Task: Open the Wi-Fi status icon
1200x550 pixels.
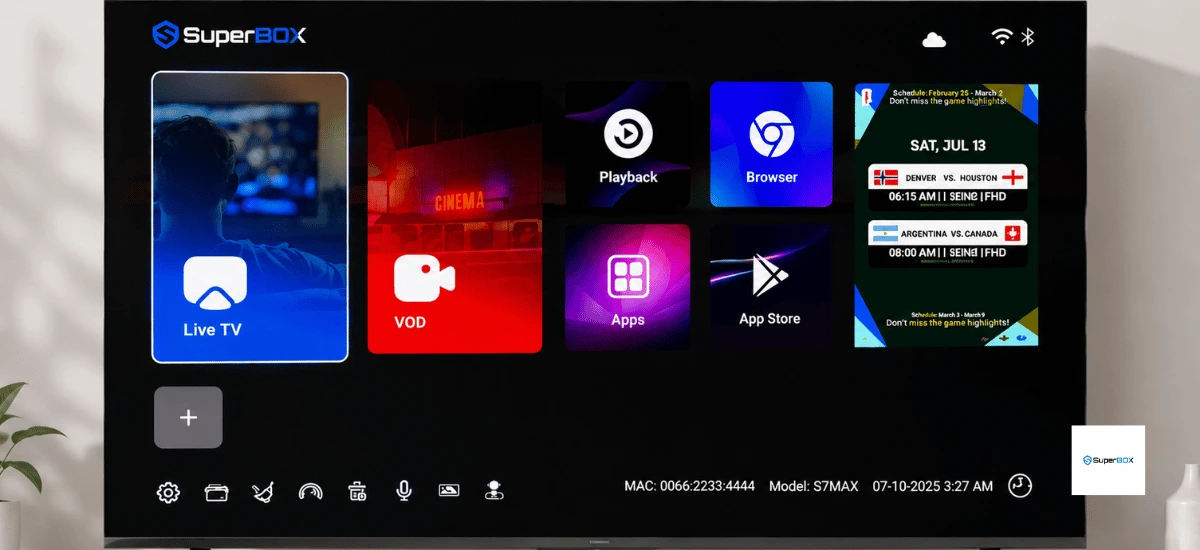Action: pyautogui.click(x=1002, y=37)
